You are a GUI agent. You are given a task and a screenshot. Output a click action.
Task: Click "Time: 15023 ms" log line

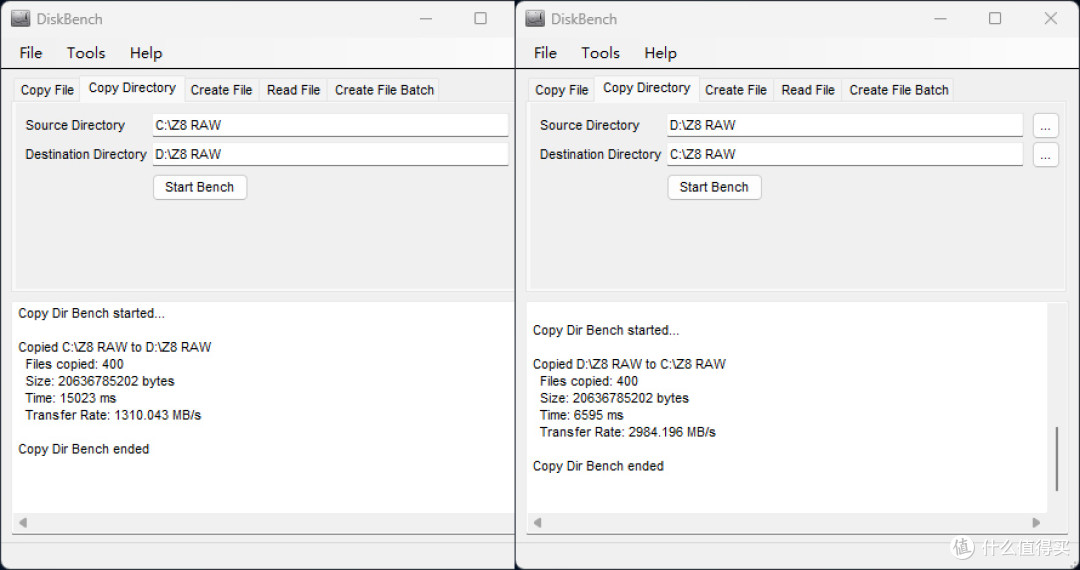pos(71,398)
